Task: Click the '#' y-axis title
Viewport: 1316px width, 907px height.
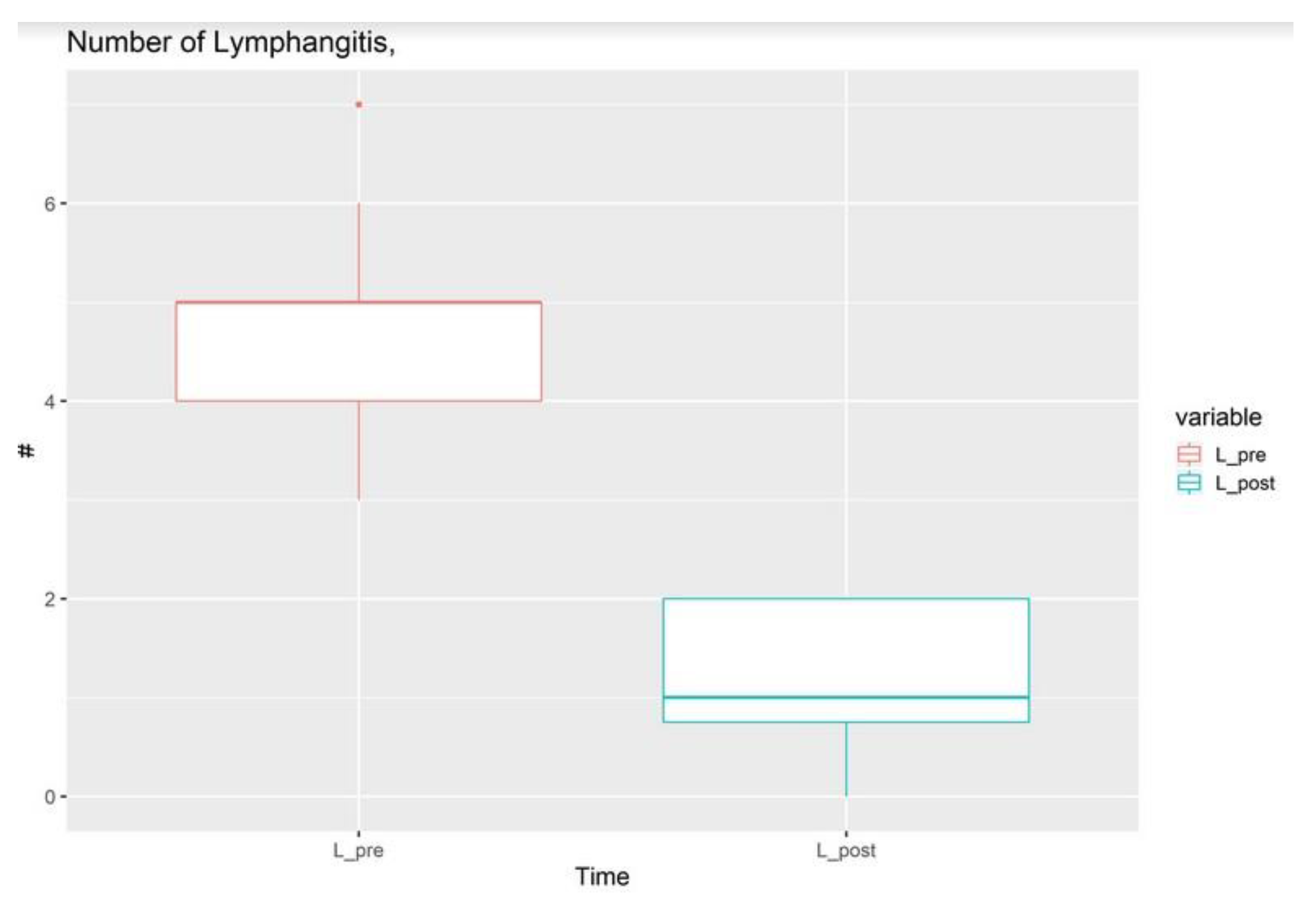Action: (27, 451)
